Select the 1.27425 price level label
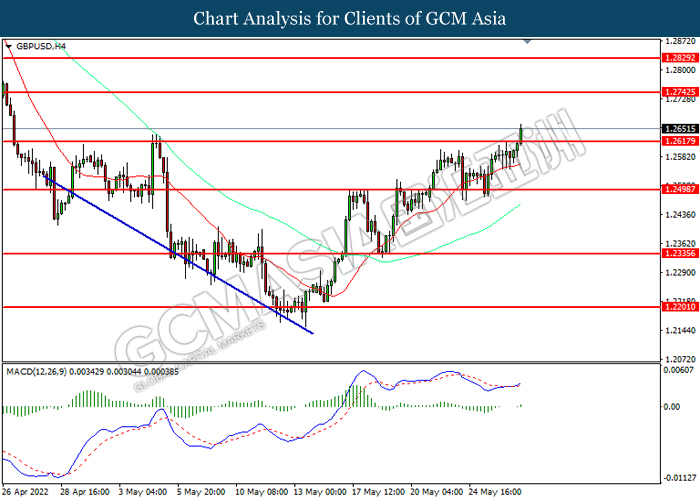Screen dimensions: 700x500 tap(680, 92)
